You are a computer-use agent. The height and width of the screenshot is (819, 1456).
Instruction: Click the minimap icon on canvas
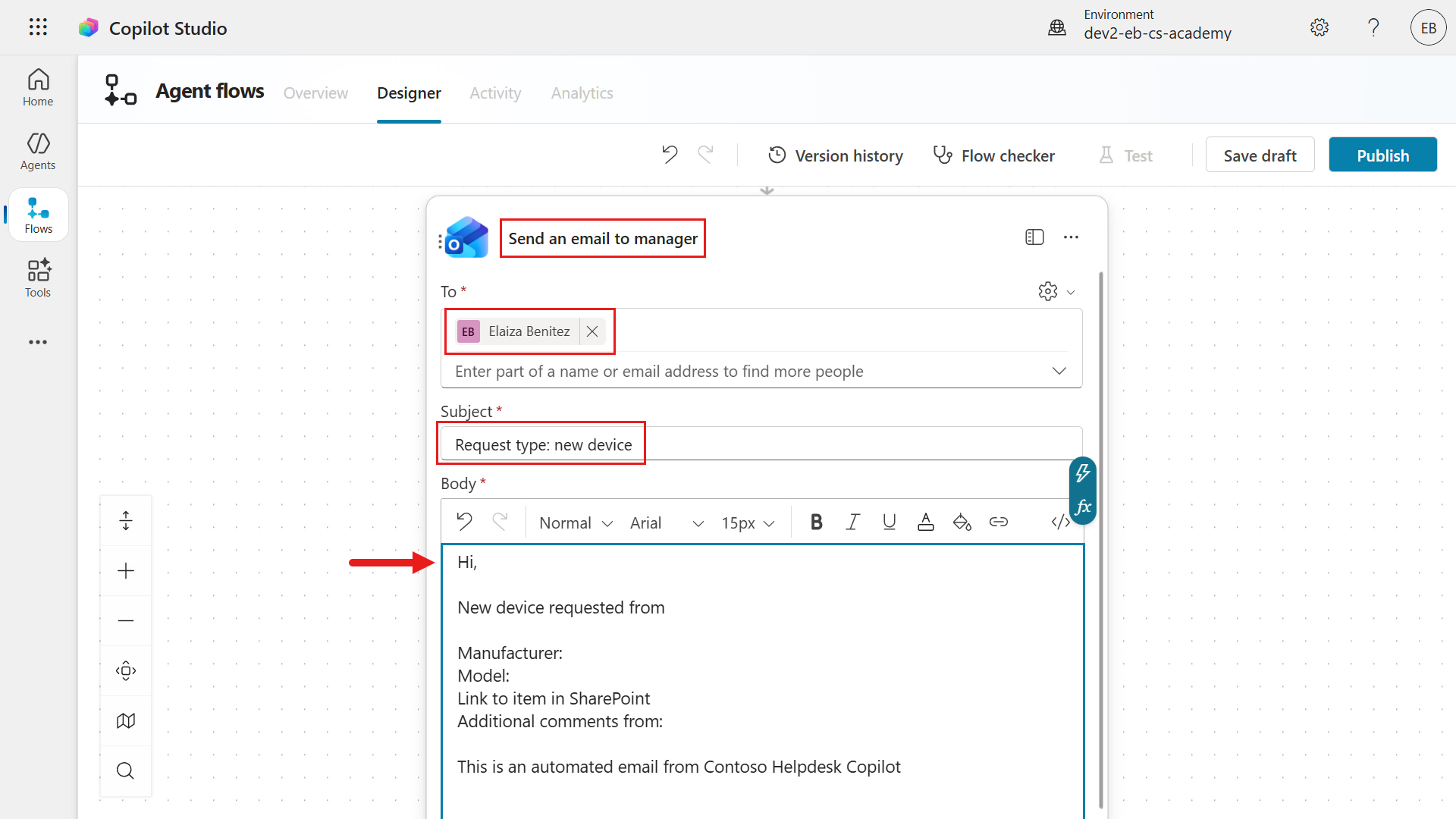(x=126, y=720)
